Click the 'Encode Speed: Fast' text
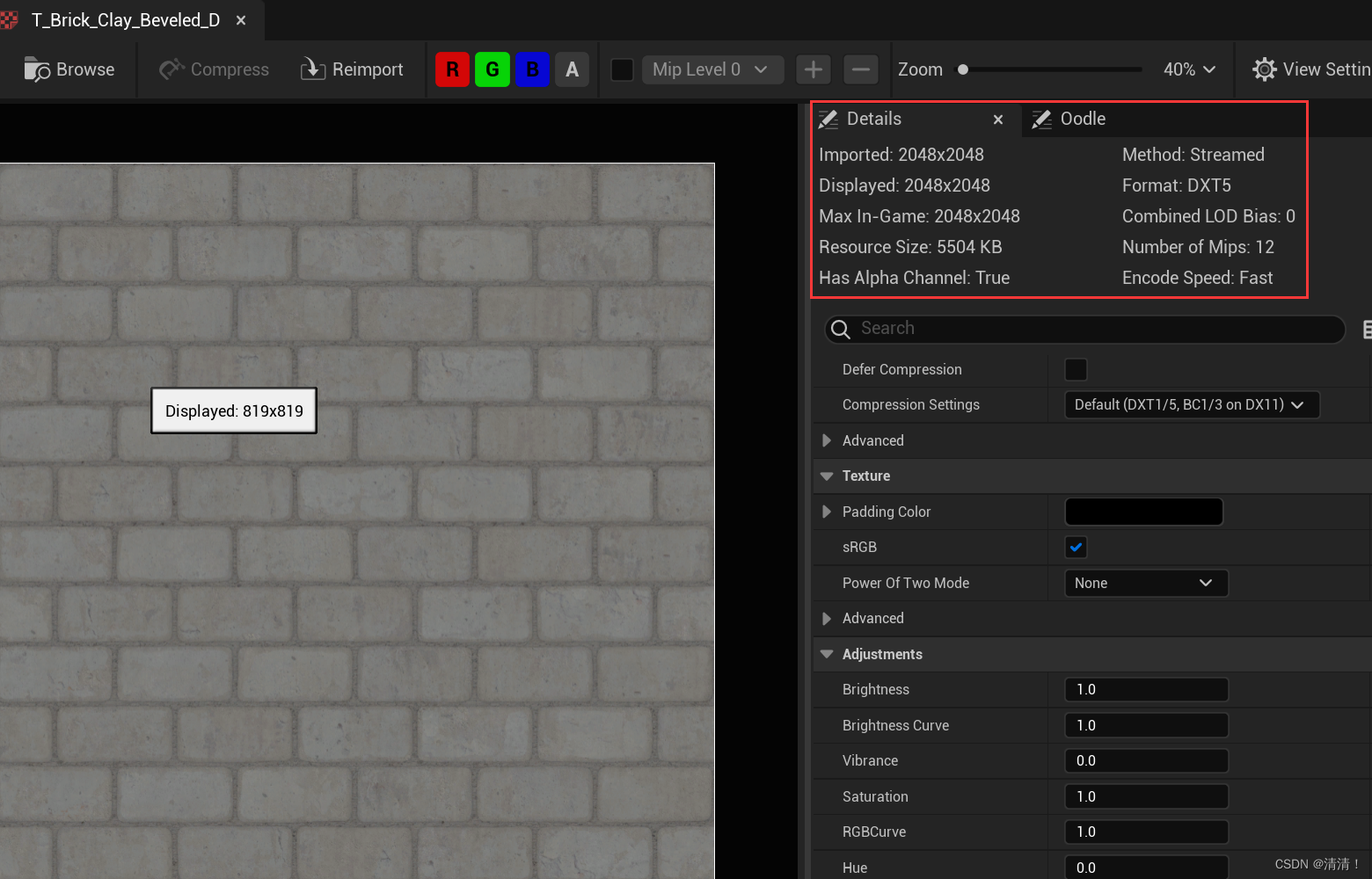The width and height of the screenshot is (1372, 879). [x=1197, y=278]
